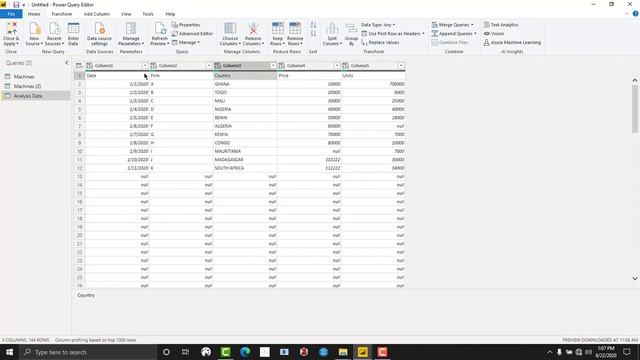The height and width of the screenshot is (360, 640).
Task: Open Column3 filter dropdown
Action: coord(273,66)
